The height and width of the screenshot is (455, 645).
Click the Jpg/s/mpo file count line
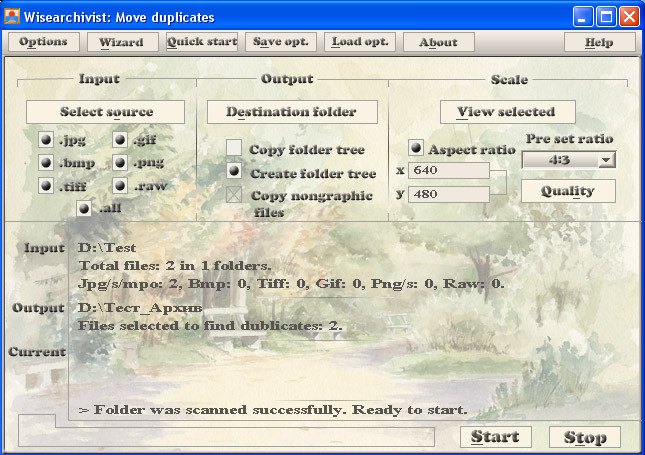[291, 284]
